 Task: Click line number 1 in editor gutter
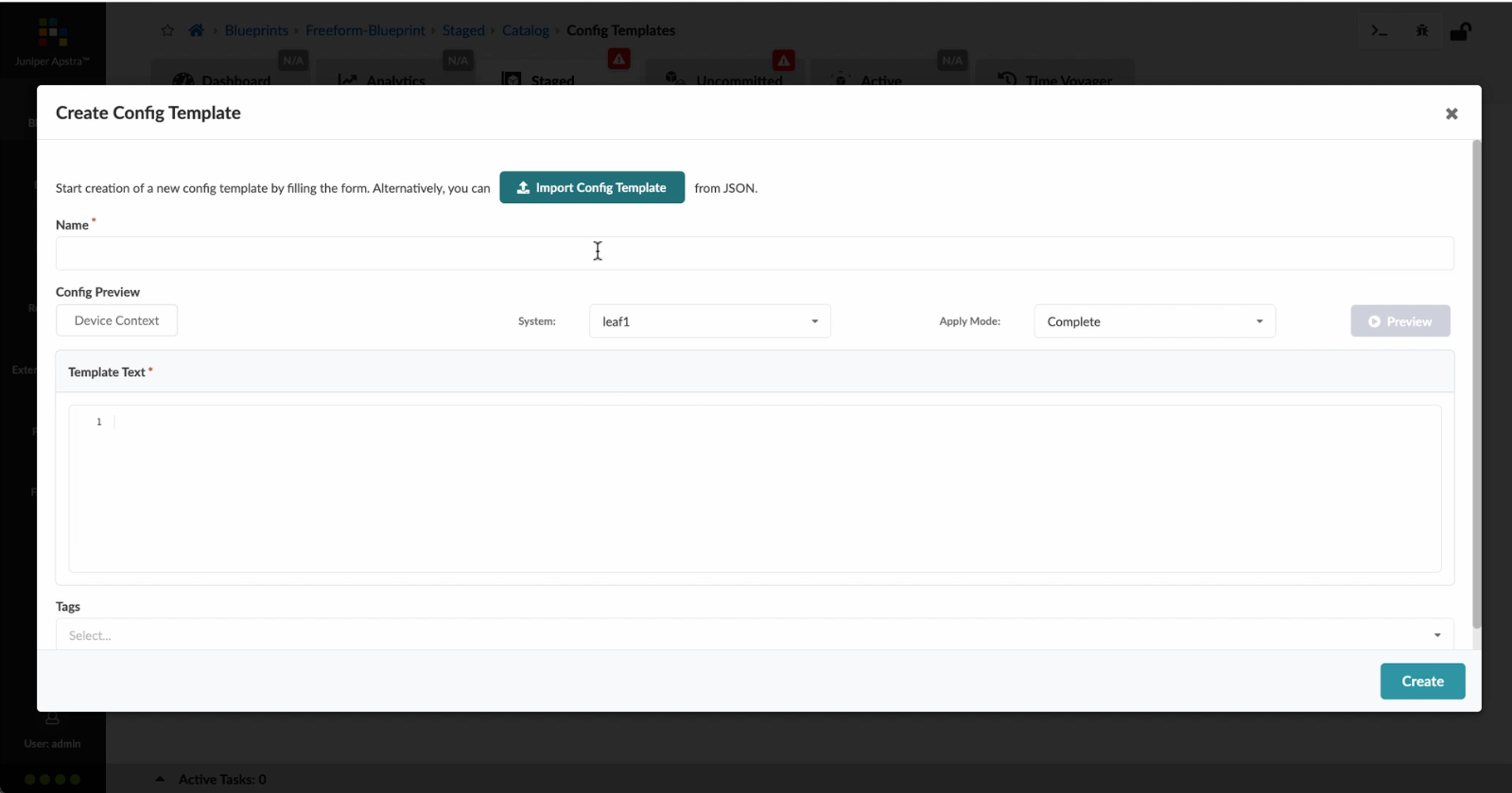98,422
